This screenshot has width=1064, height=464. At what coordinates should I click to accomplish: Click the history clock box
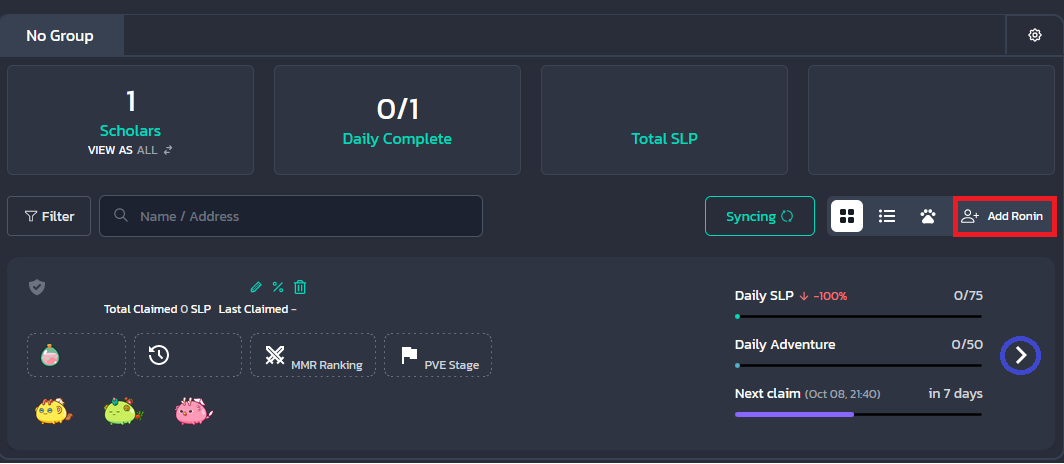point(188,355)
